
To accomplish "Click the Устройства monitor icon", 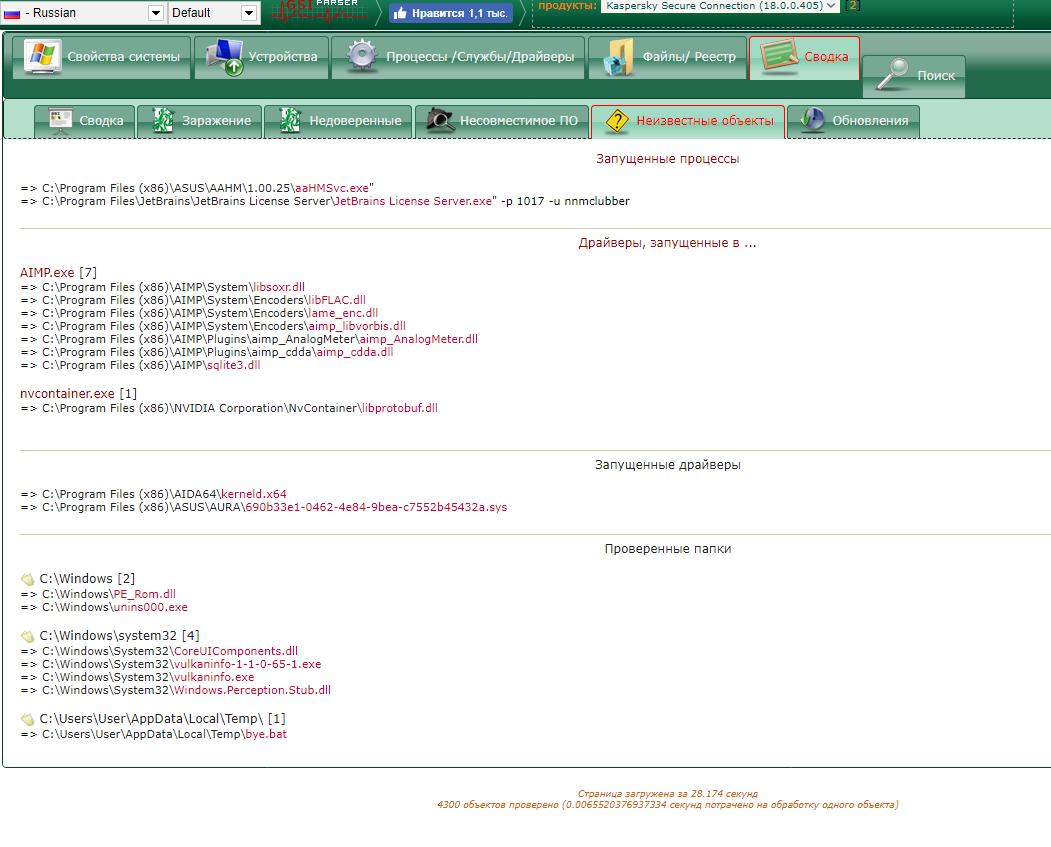I will tap(224, 57).
